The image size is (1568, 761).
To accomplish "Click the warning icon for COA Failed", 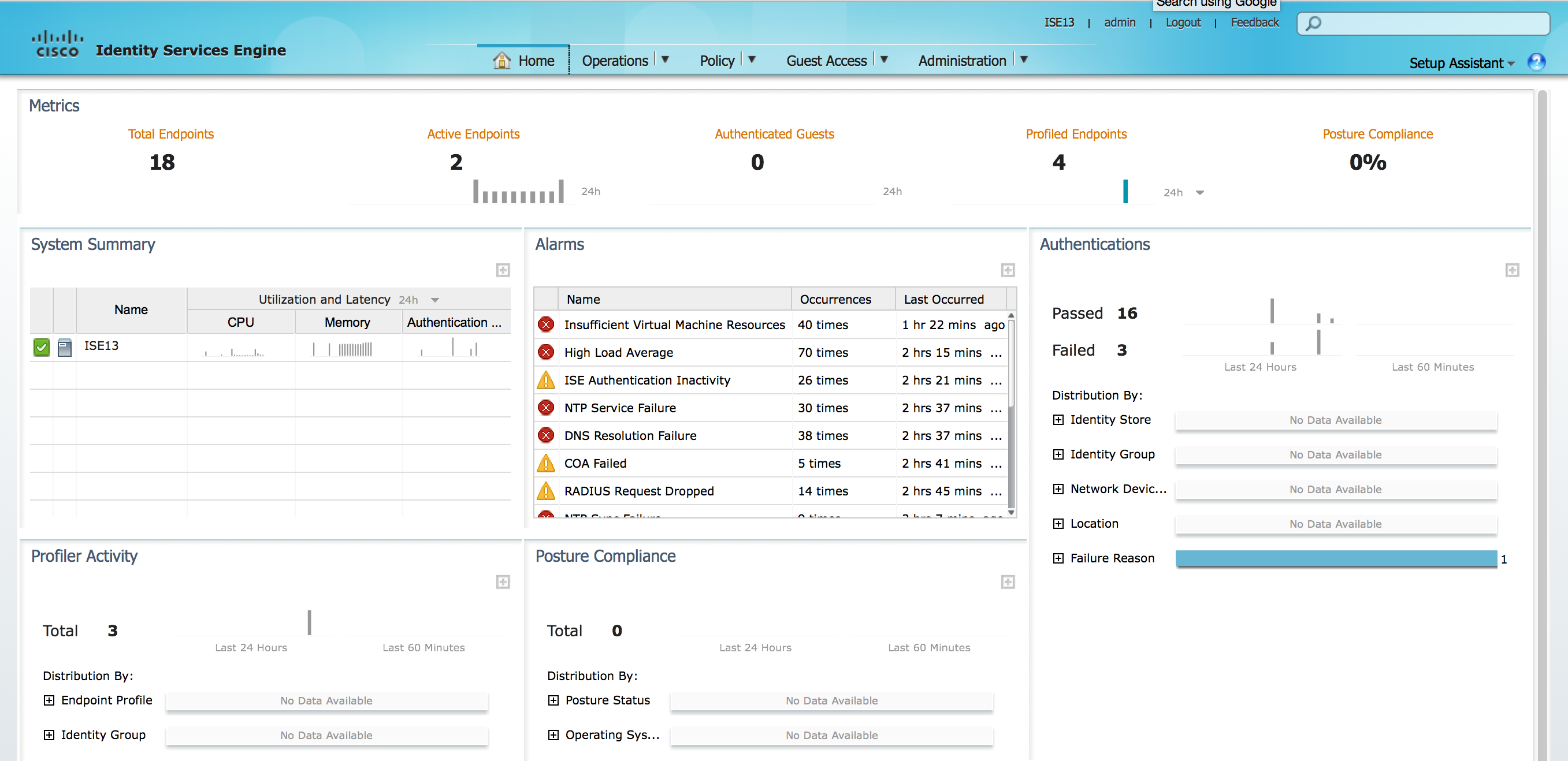I will pyautogui.click(x=546, y=464).
